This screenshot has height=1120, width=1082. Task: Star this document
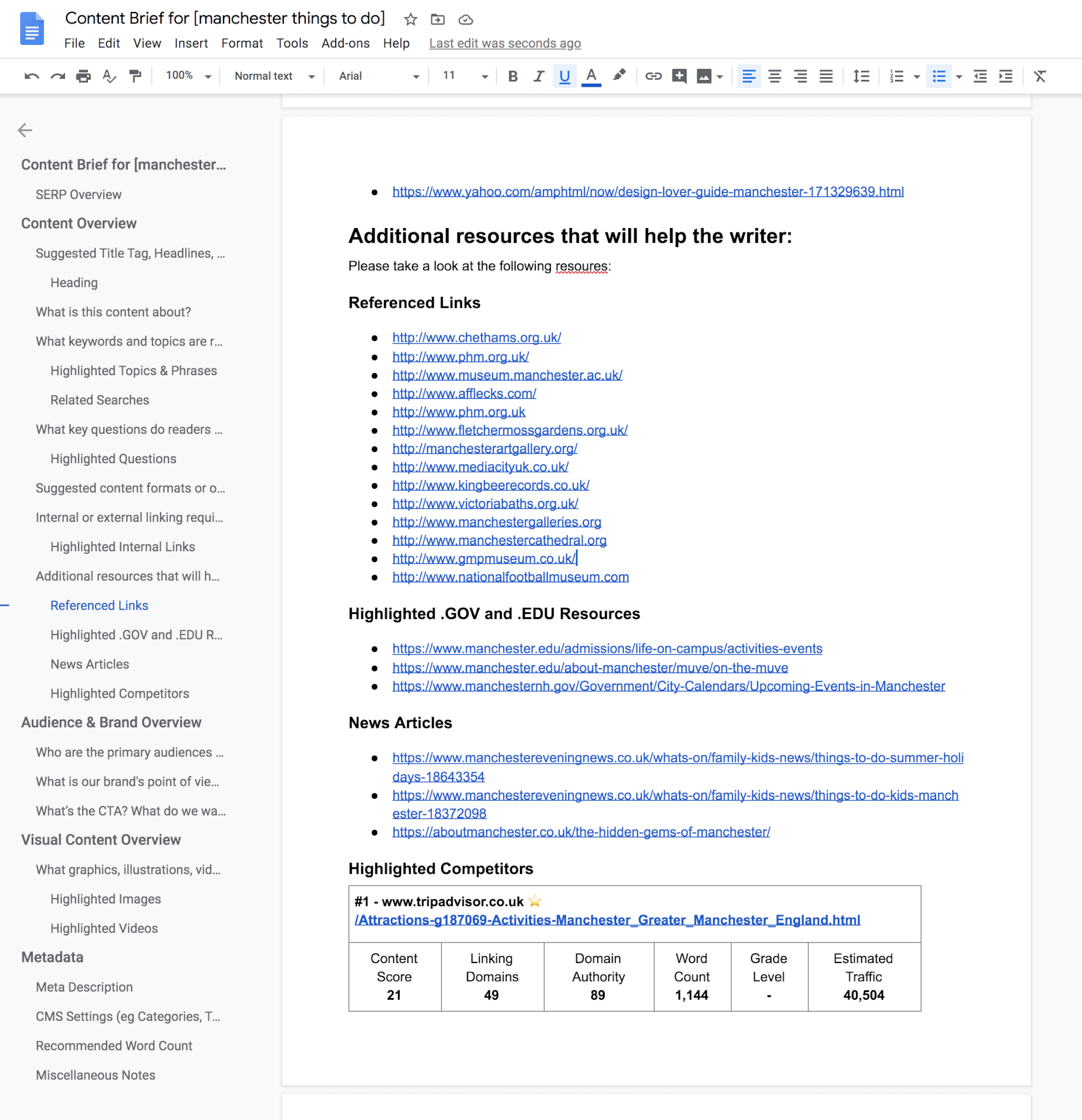[x=410, y=20]
